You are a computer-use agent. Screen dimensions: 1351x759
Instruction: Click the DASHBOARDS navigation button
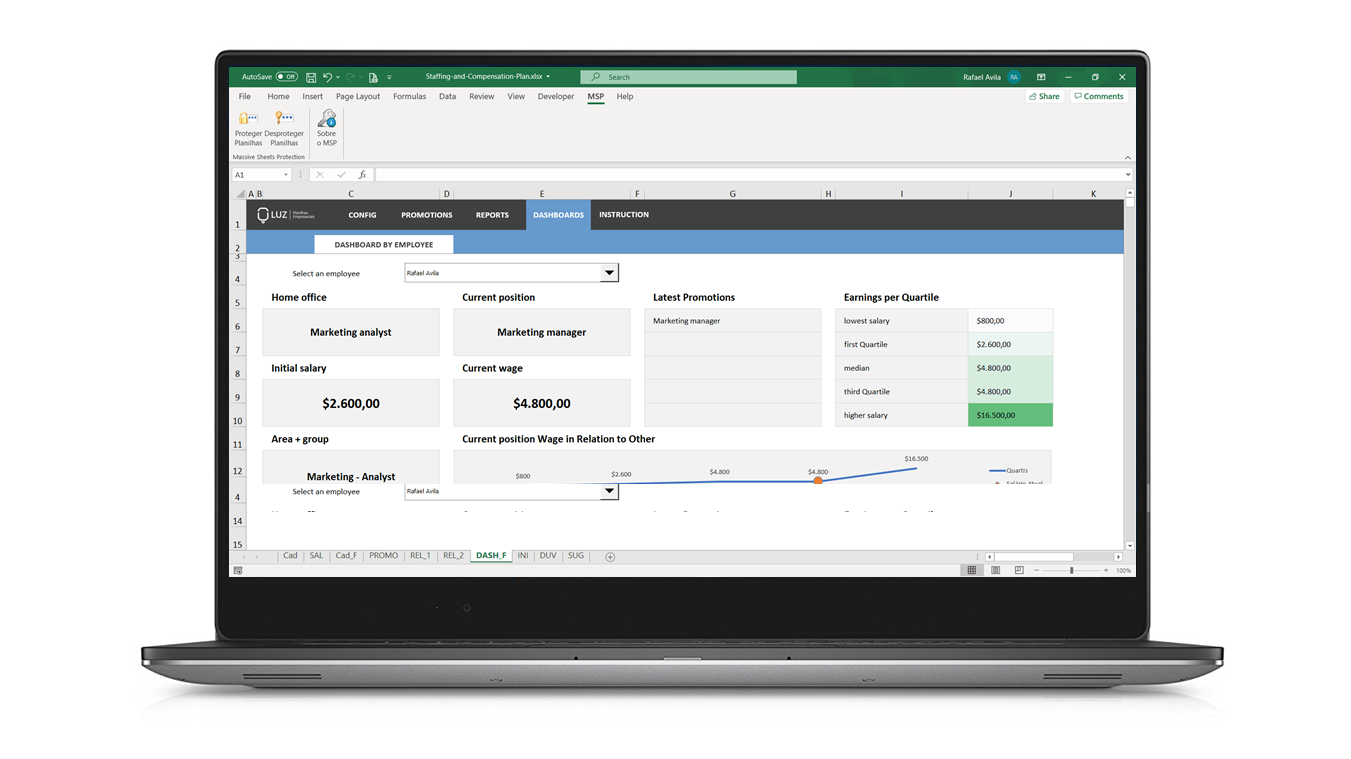point(558,214)
